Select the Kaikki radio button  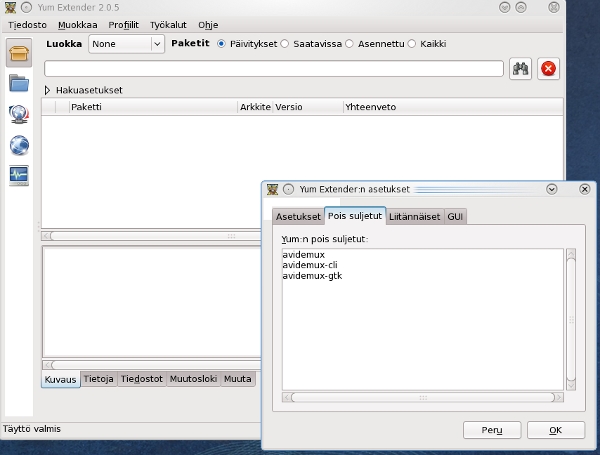pyautogui.click(x=411, y=44)
